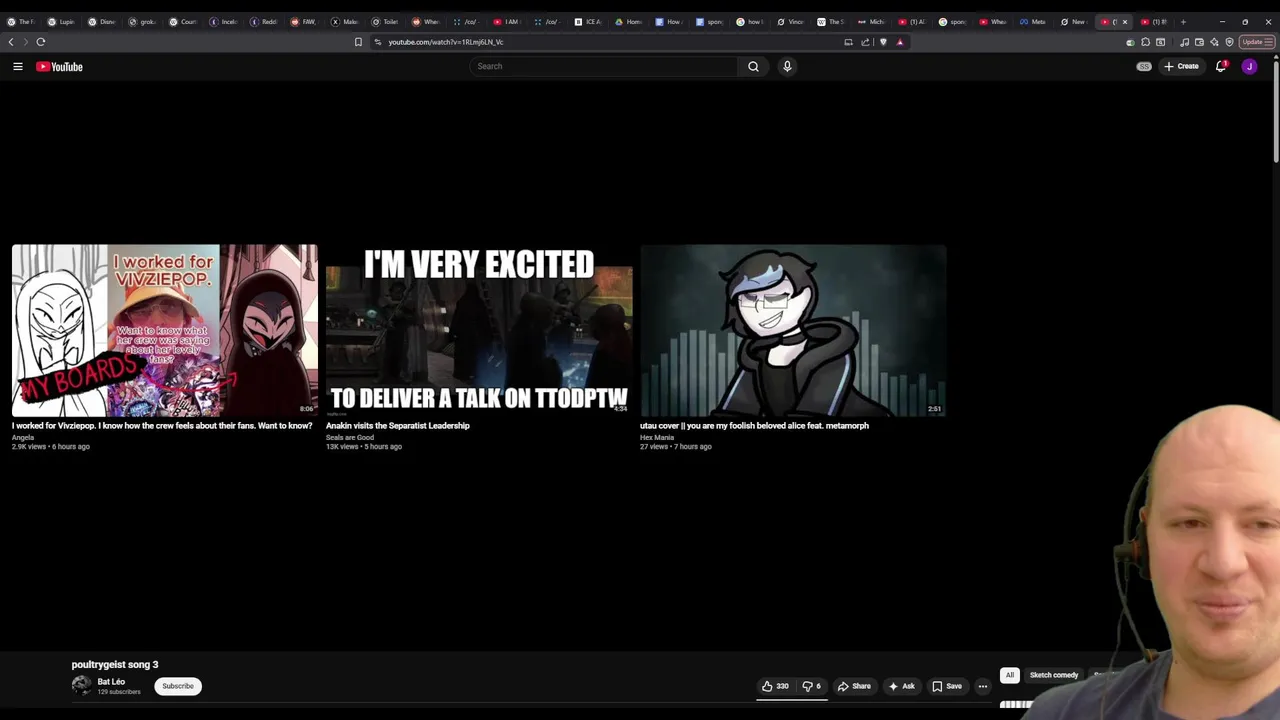Click the extension toggle icon left of Create
Screen dimensions: 1280x720
(x=1144, y=66)
